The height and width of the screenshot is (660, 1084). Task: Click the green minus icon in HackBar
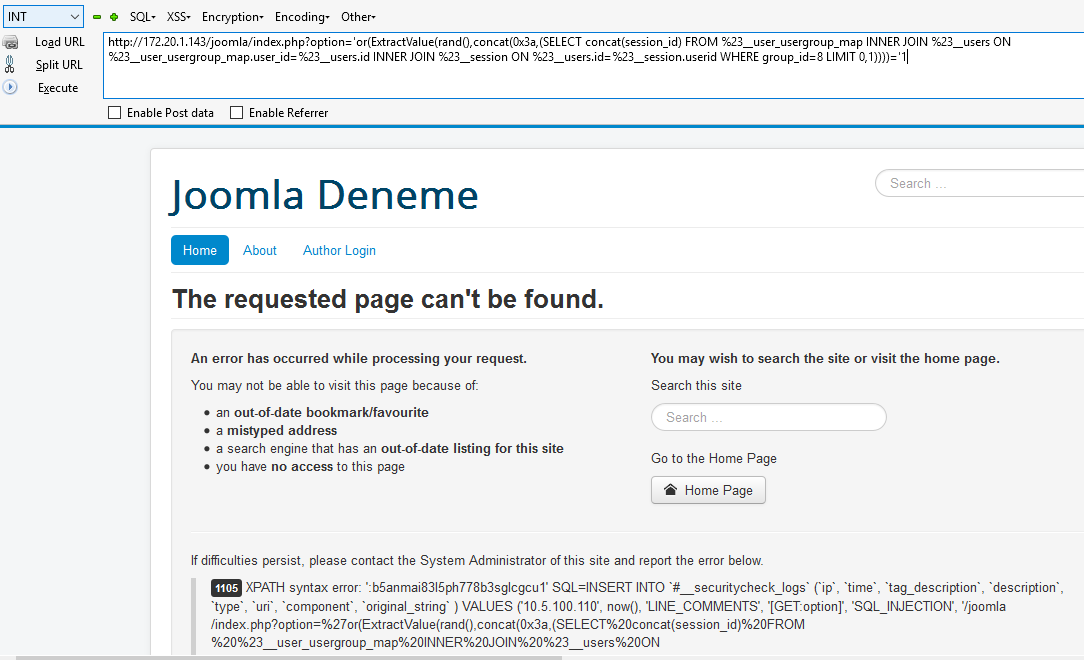click(97, 17)
